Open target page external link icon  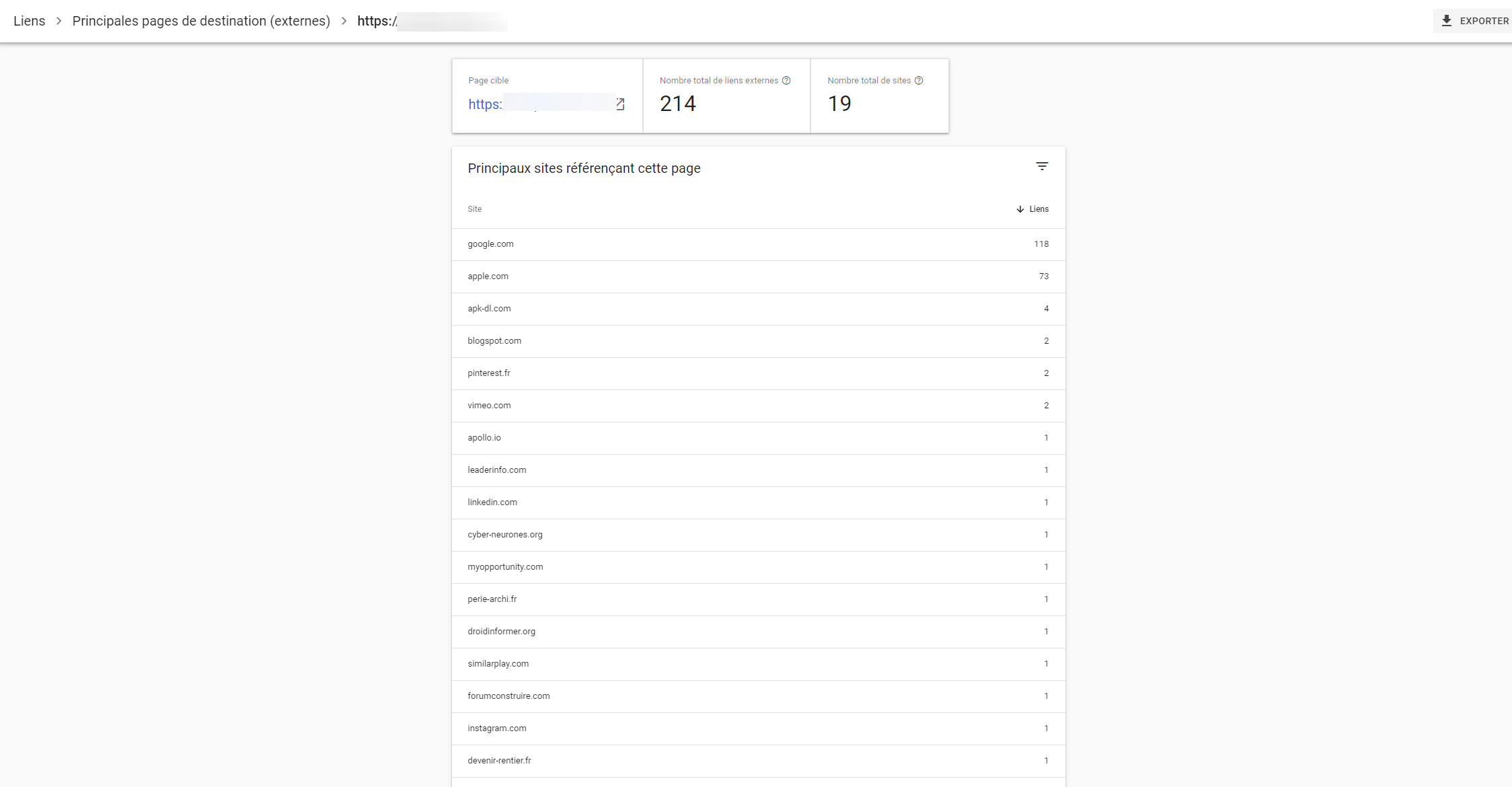coord(620,104)
